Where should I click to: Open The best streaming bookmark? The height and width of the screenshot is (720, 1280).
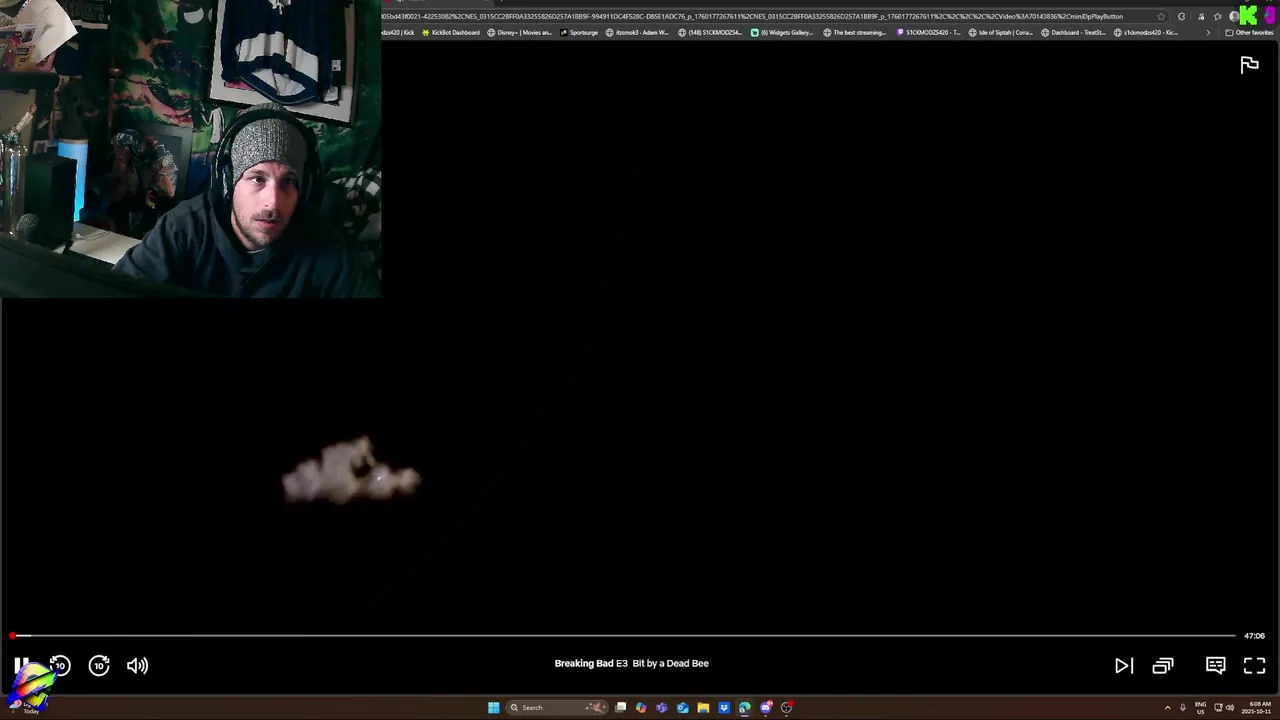click(x=855, y=32)
